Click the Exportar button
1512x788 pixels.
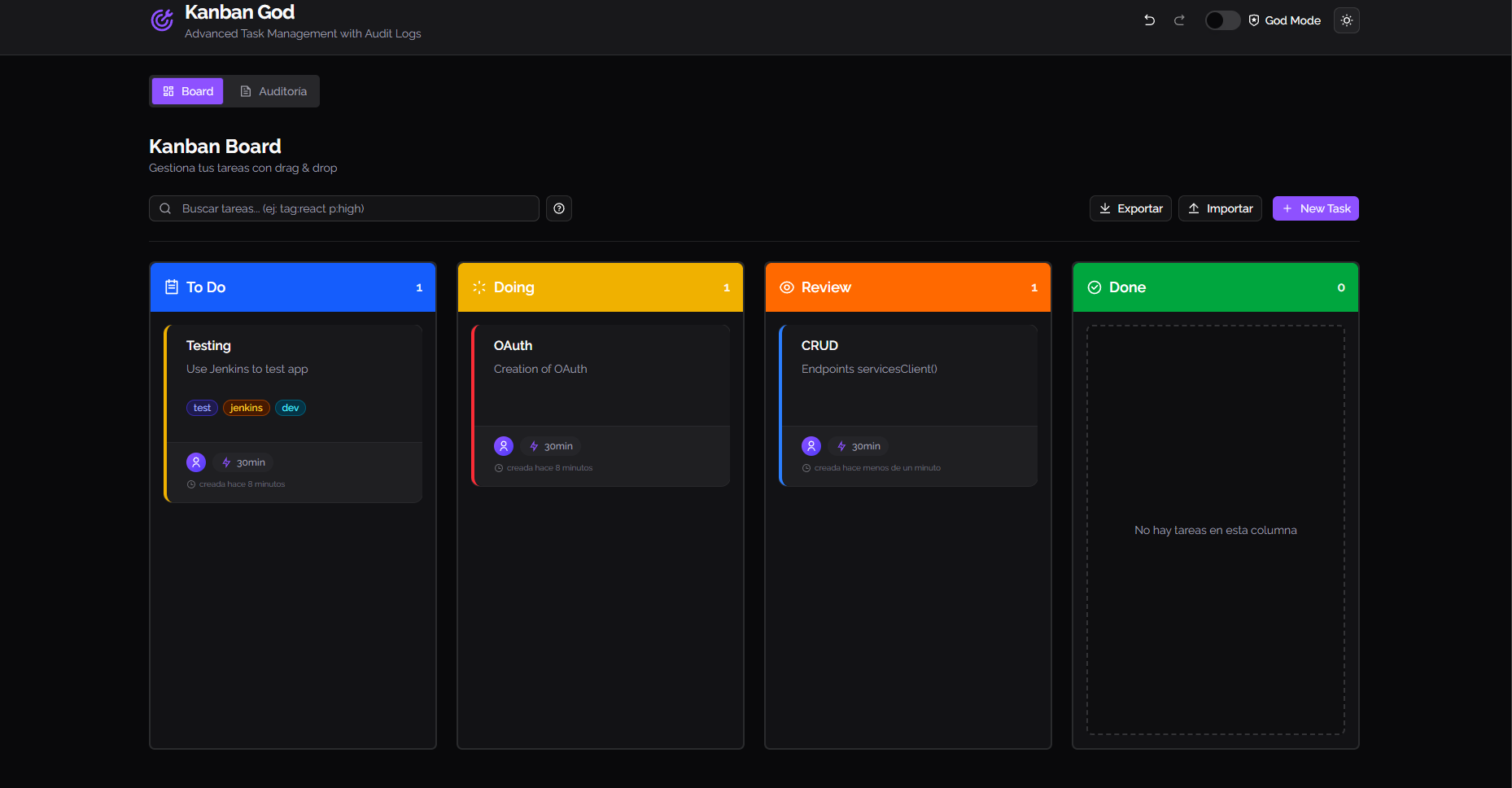[x=1130, y=208]
